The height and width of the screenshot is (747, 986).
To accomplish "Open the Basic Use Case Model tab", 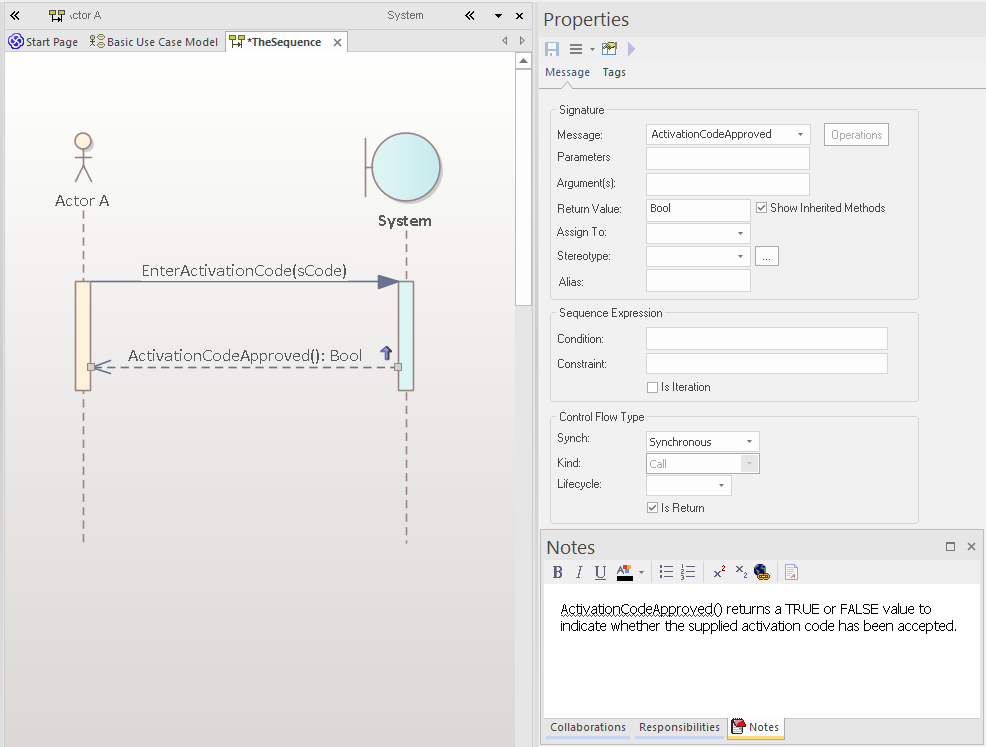I will coord(154,42).
